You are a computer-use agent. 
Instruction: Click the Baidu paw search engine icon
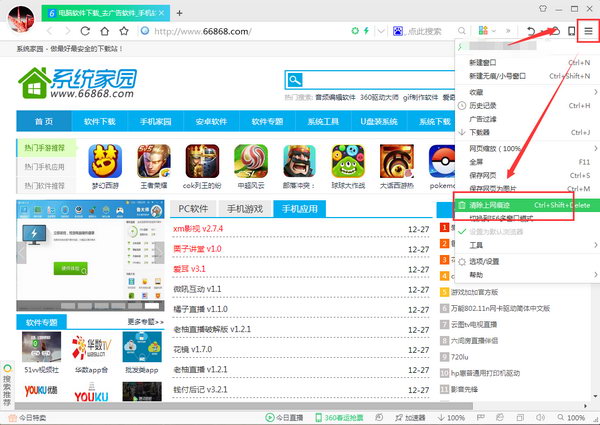point(398,31)
